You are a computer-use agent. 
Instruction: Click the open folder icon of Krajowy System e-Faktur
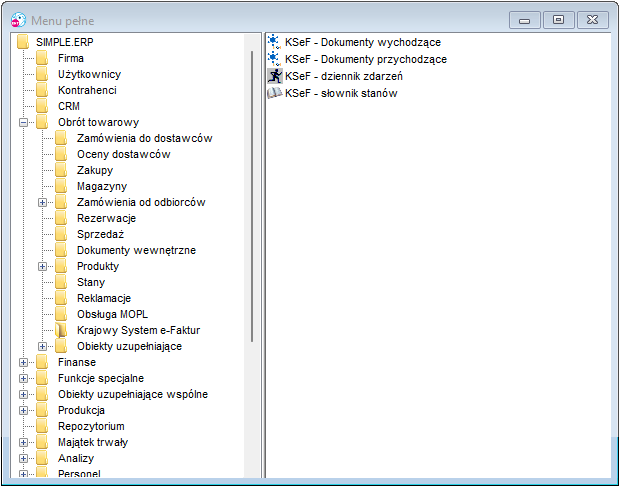click(61, 330)
